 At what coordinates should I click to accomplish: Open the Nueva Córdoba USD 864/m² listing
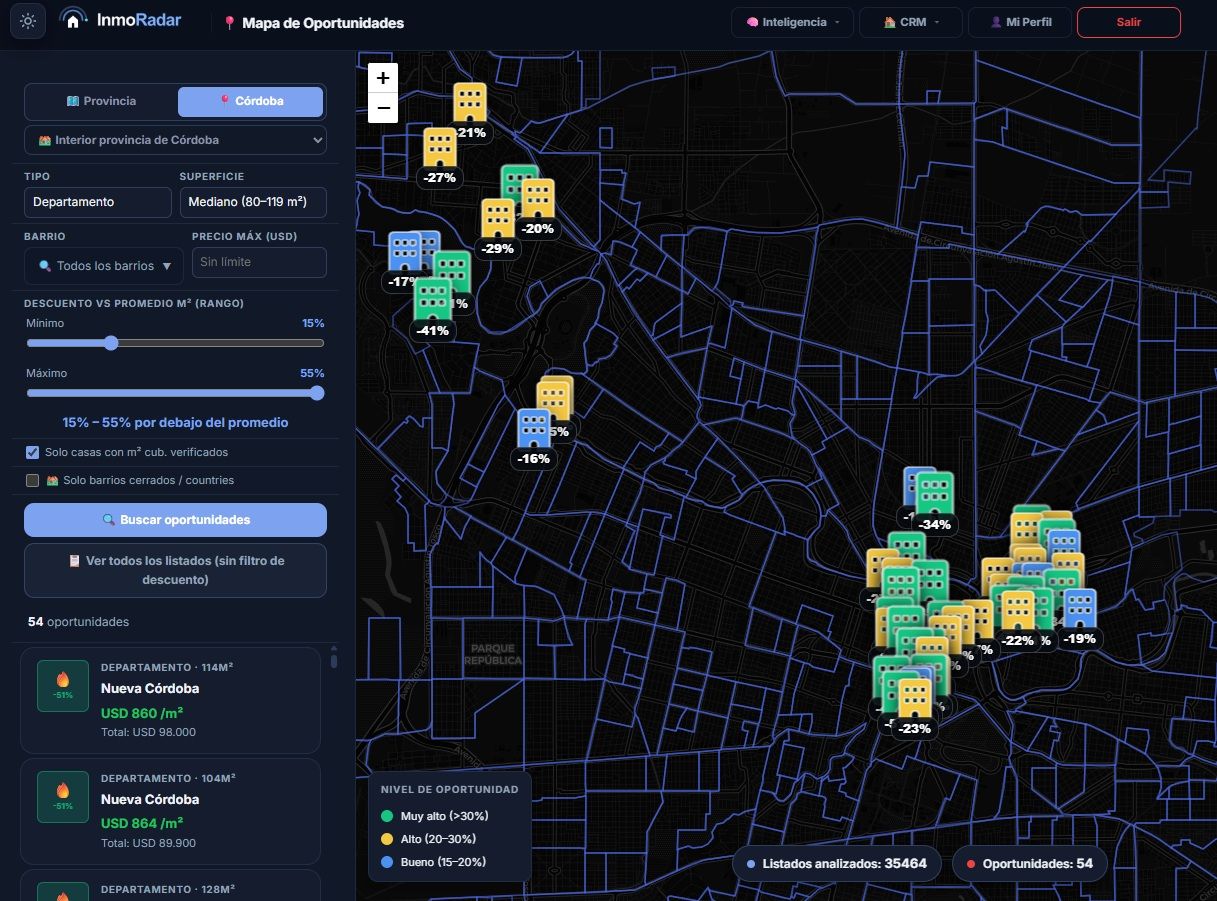coord(170,811)
